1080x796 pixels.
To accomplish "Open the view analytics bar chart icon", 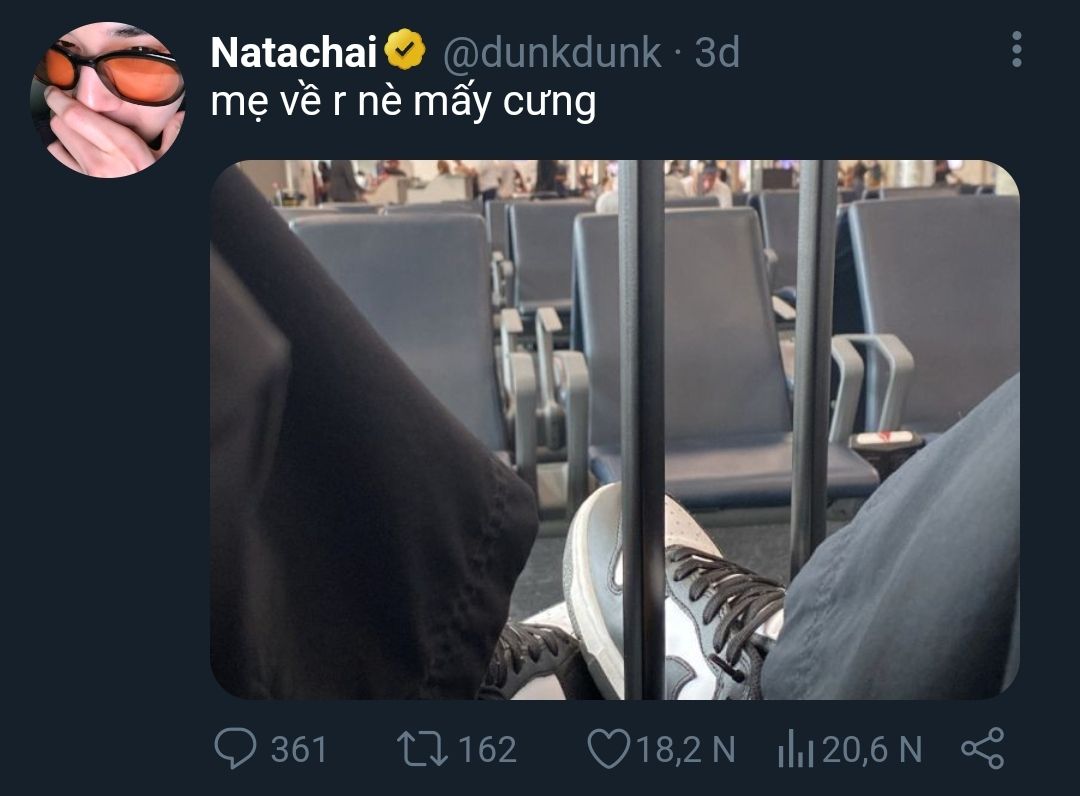I will click(x=796, y=749).
